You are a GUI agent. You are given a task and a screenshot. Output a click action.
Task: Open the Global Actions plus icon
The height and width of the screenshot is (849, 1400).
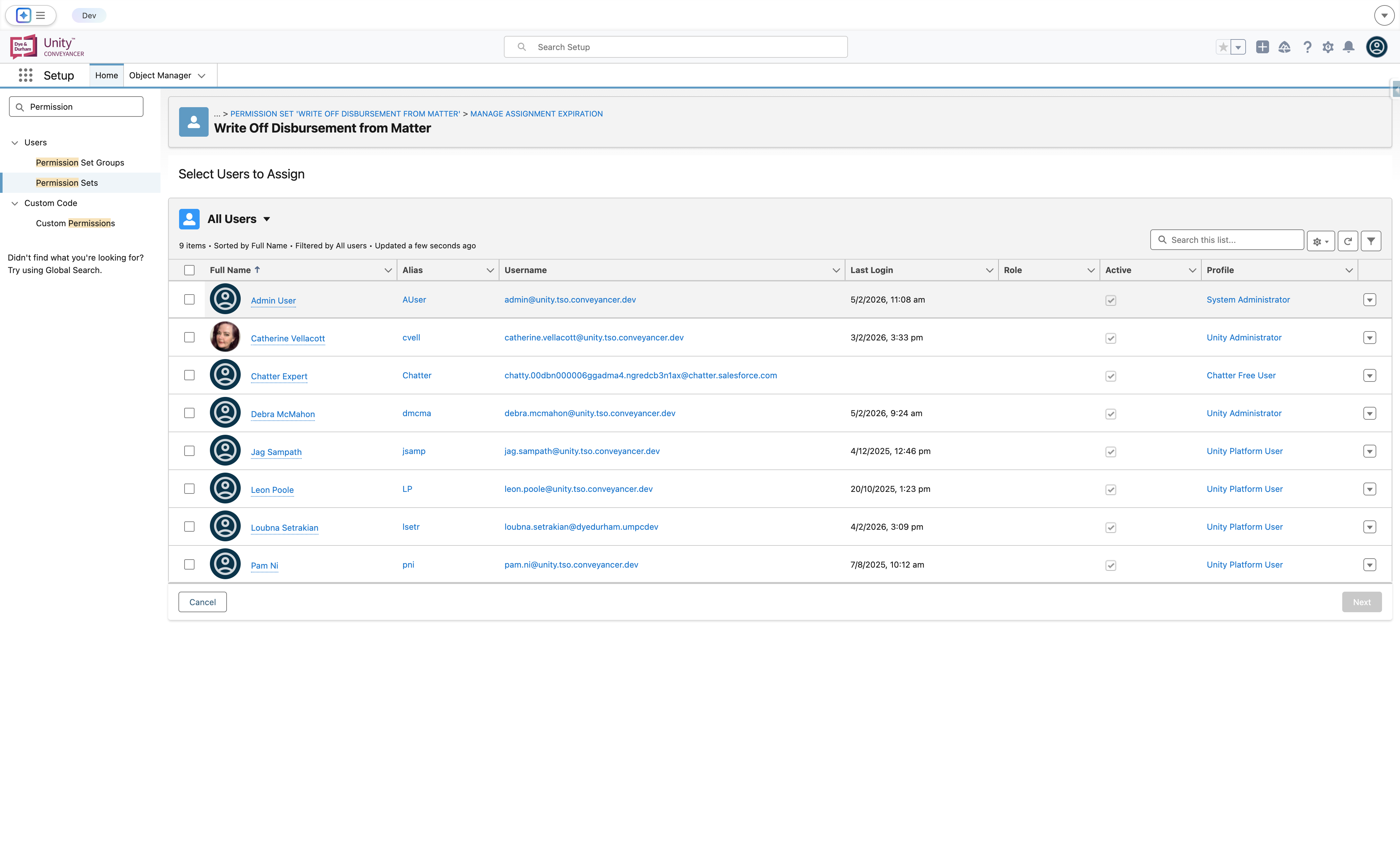pyautogui.click(x=1263, y=47)
